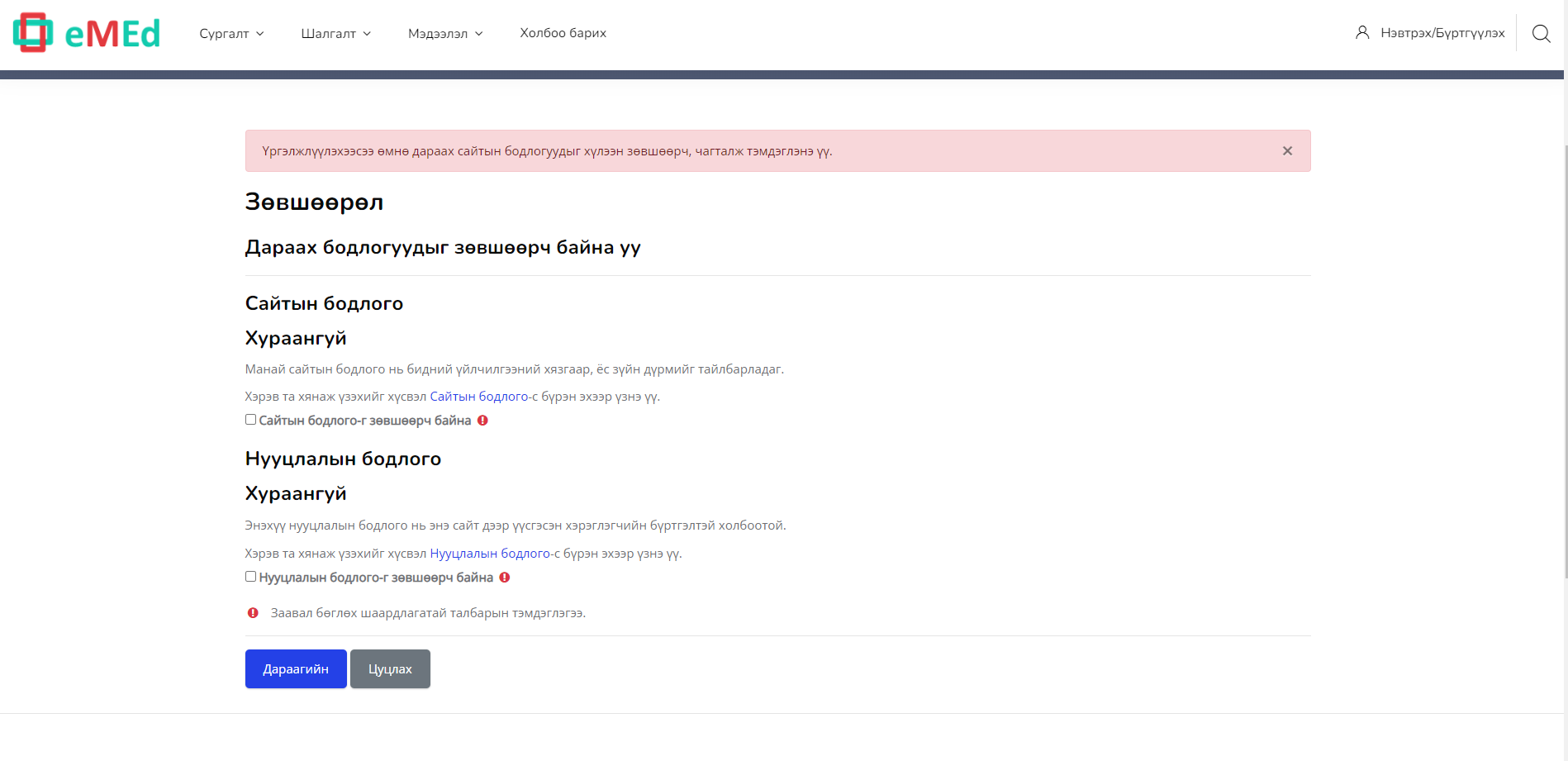Open the search magnifier icon
This screenshot has height=761, width=1568.
point(1541,33)
